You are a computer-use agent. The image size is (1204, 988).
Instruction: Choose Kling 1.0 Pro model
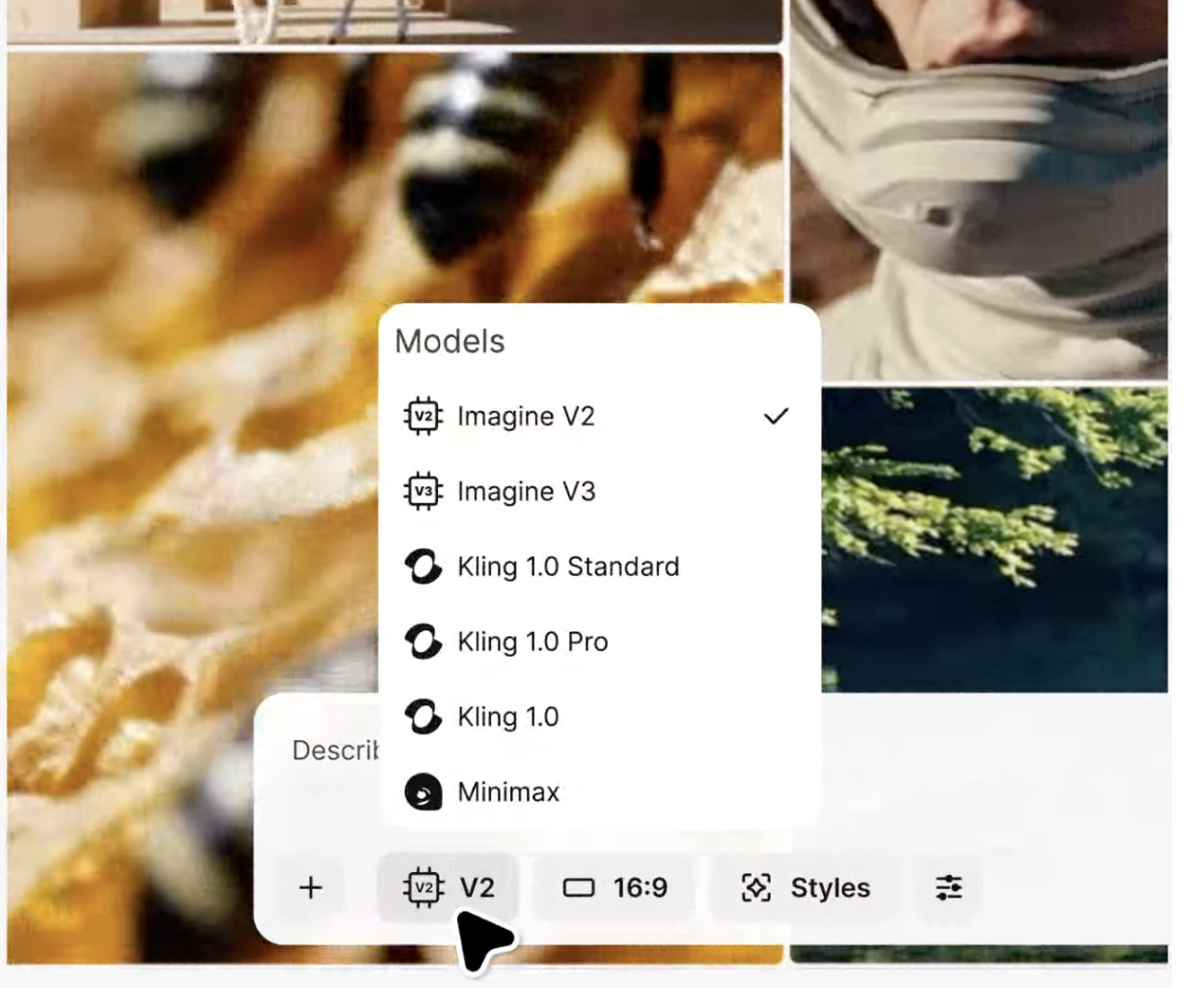pyautogui.click(x=598, y=642)
